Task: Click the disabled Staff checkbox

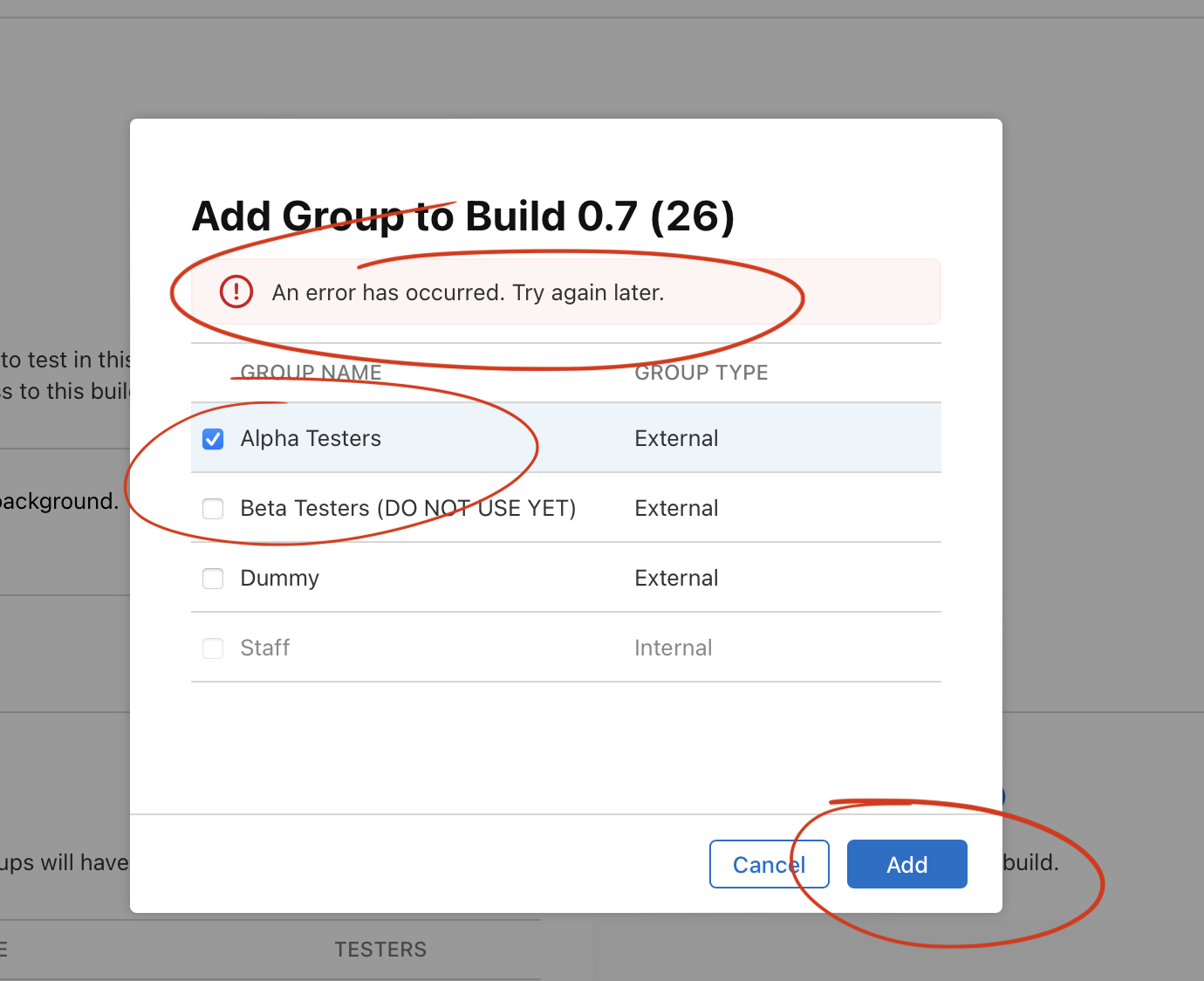Action: (213, 648)
